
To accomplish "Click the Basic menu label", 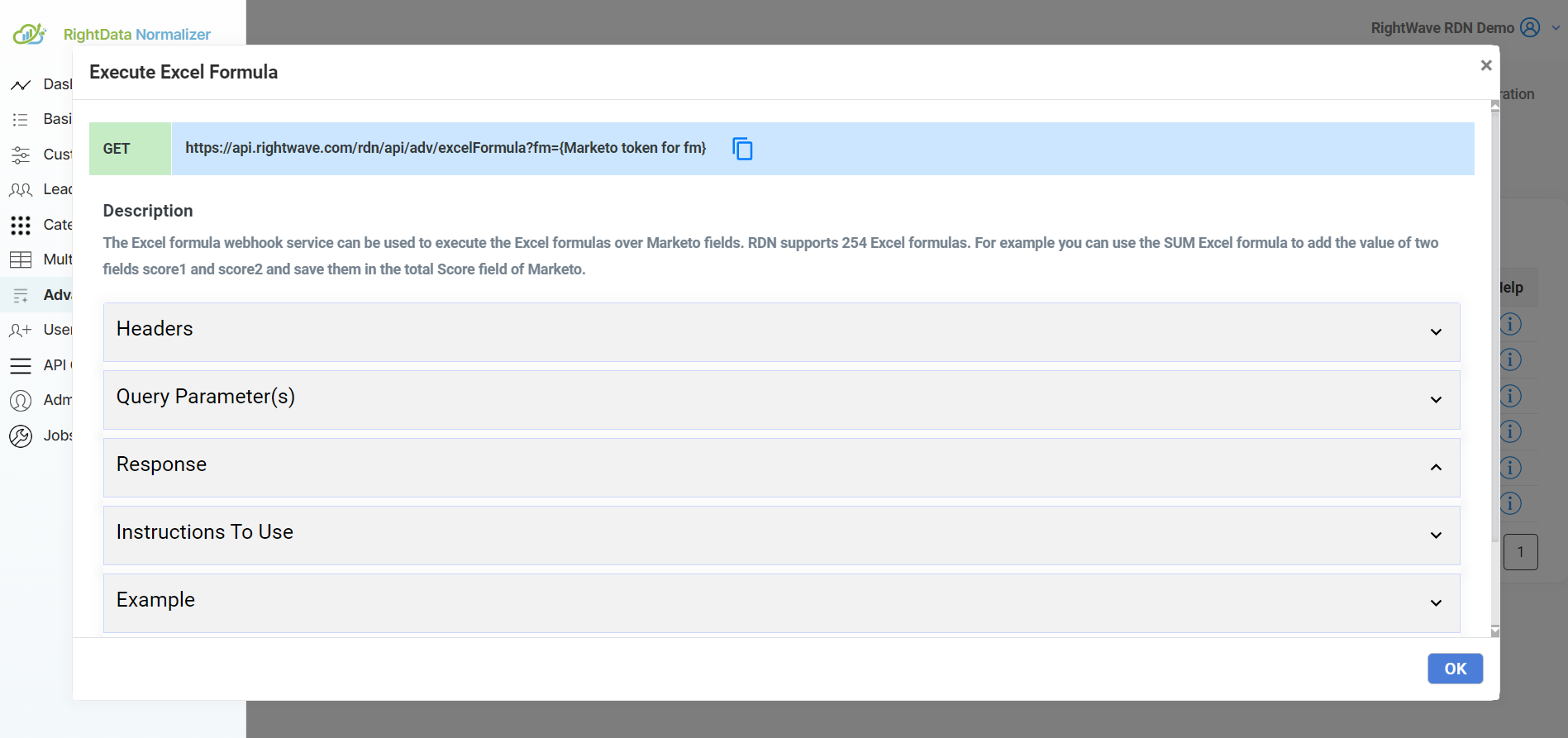I will 58,119.
